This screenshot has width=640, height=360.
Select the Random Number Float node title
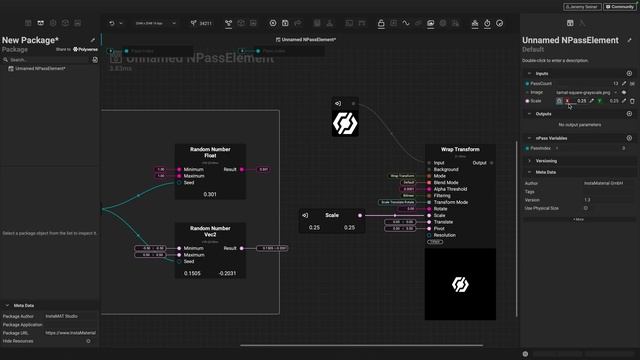pyautogui.click(x=210, y=152)
